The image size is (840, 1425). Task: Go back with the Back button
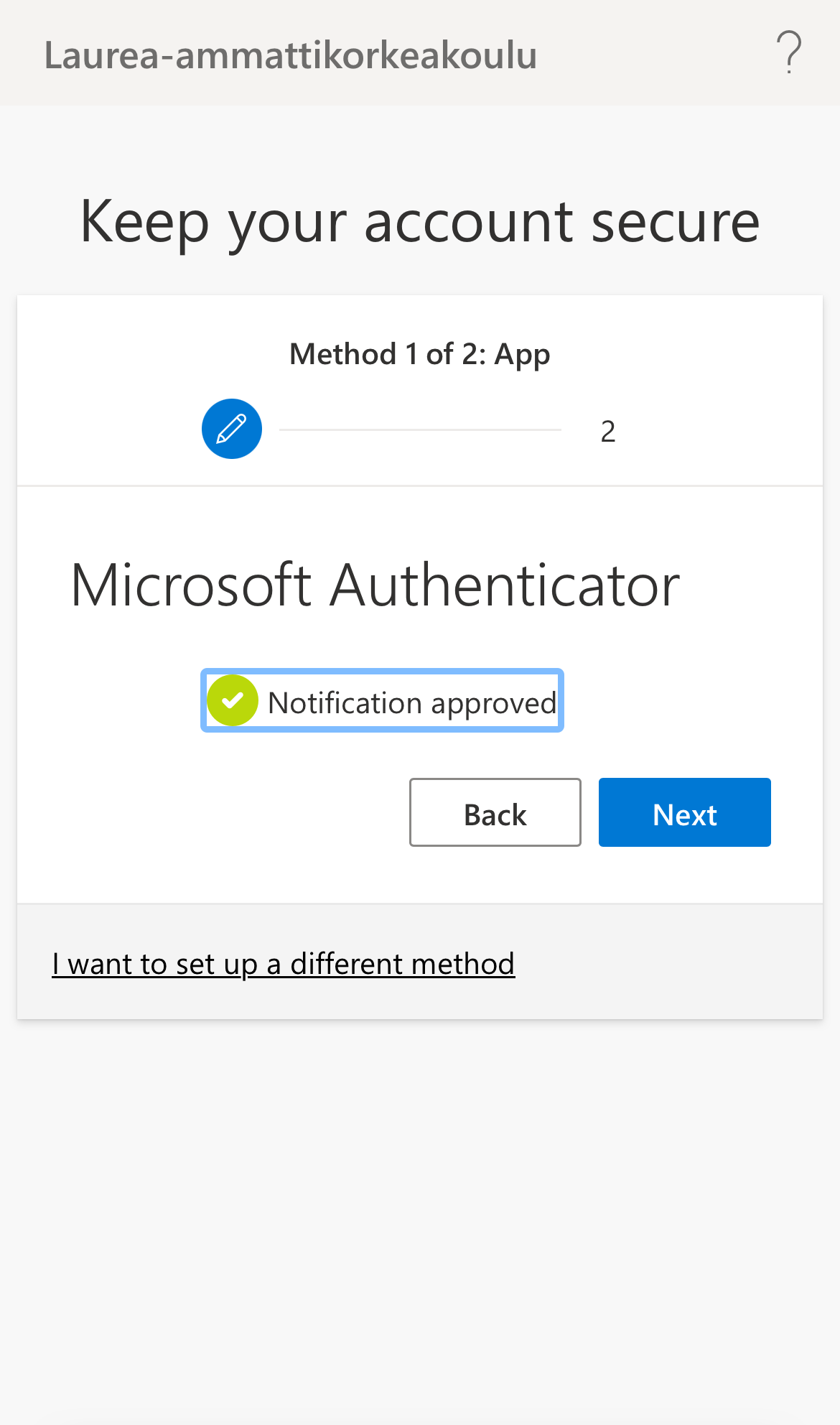pos(495,812)
